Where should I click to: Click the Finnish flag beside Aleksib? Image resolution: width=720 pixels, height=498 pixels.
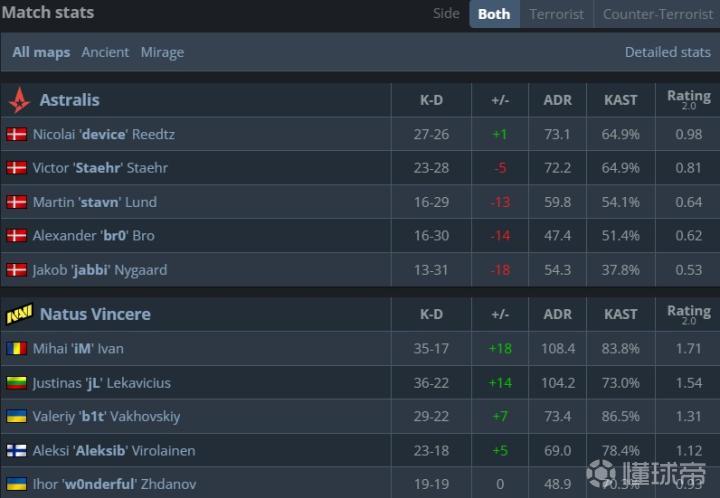pyautogui.click(x=16, y=451)
